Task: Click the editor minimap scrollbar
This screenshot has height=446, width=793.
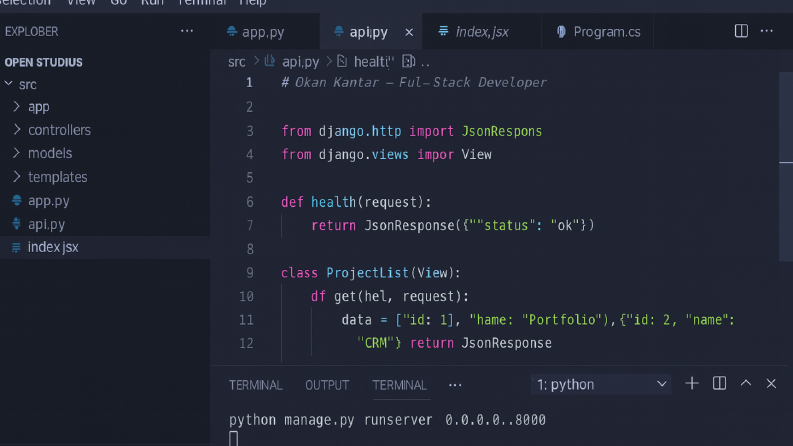Action: (785, 167)
